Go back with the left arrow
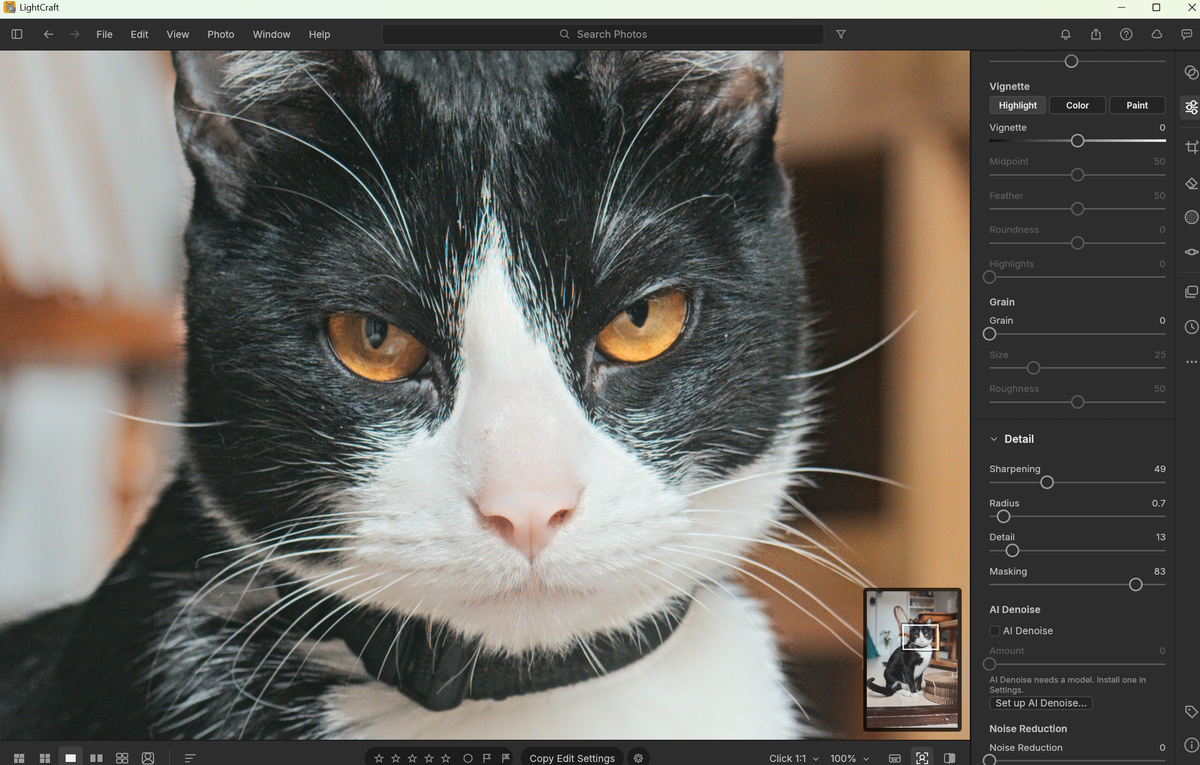Viewport: 1200px width, 765px height. coord(48,34)
